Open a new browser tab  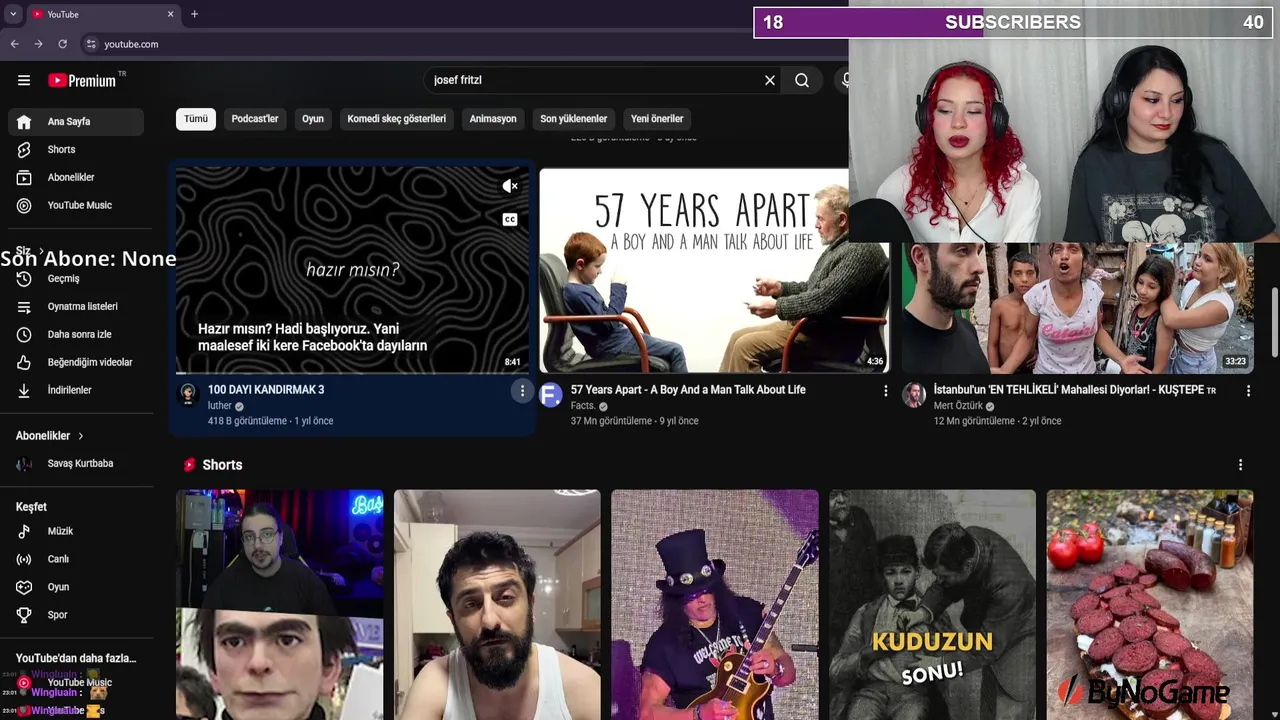pos(194,14)
